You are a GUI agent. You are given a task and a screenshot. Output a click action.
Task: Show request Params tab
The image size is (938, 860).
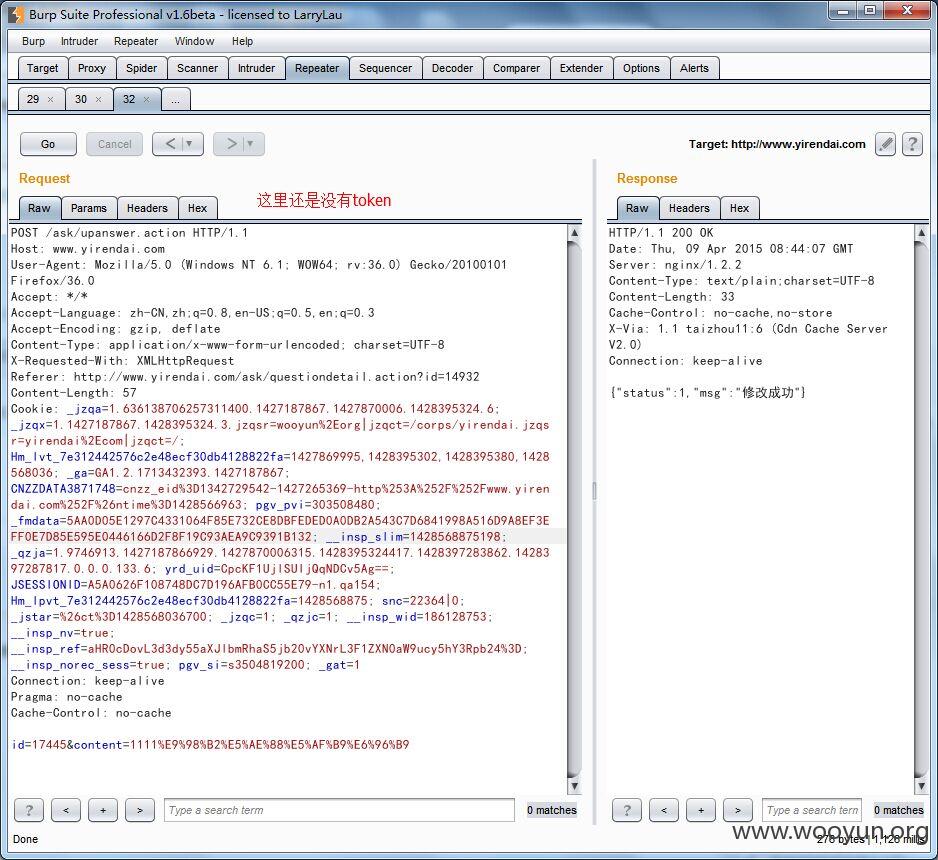(x=89, y=208)
